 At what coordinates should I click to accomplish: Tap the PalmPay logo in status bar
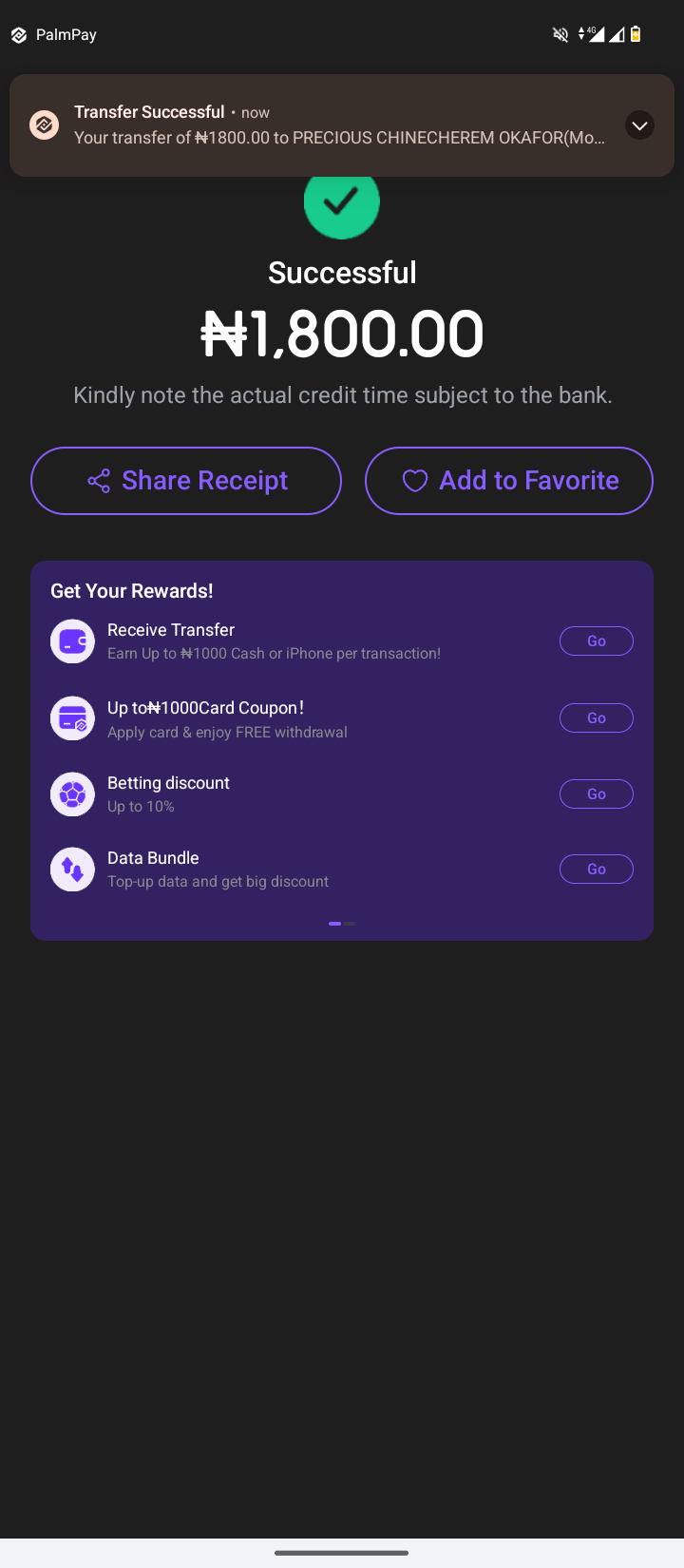[x=18, y=35]
